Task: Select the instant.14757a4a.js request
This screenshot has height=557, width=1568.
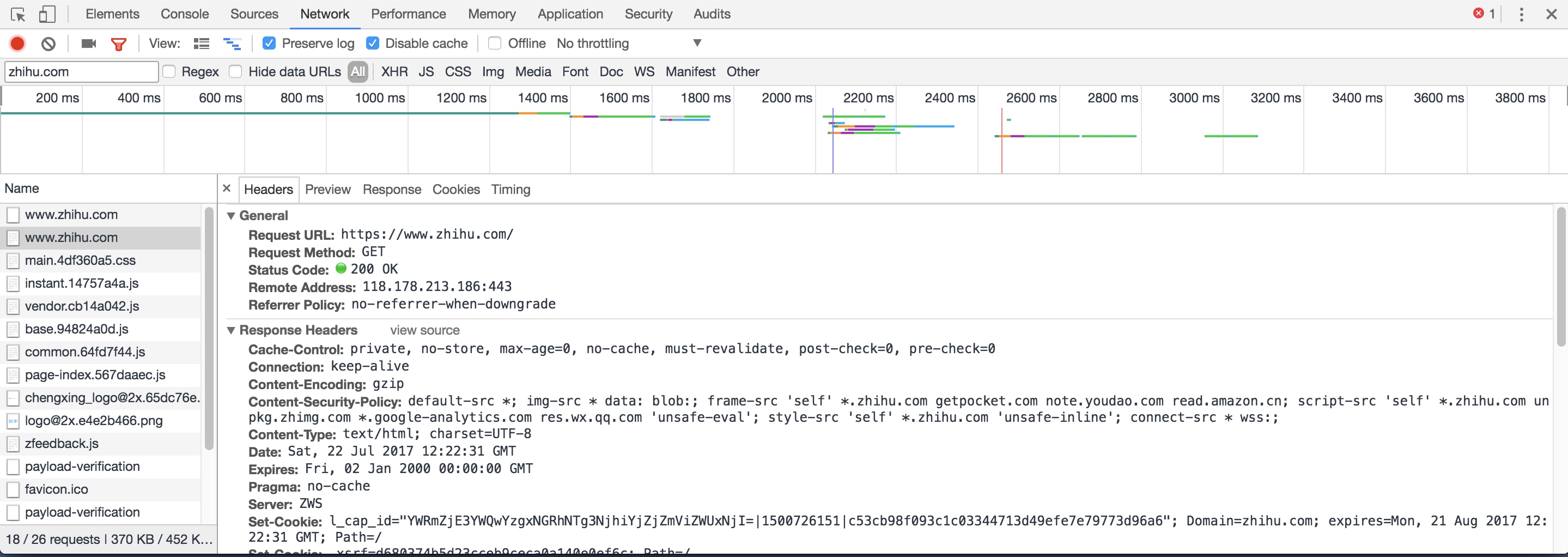Action: [x=100, y=283]
